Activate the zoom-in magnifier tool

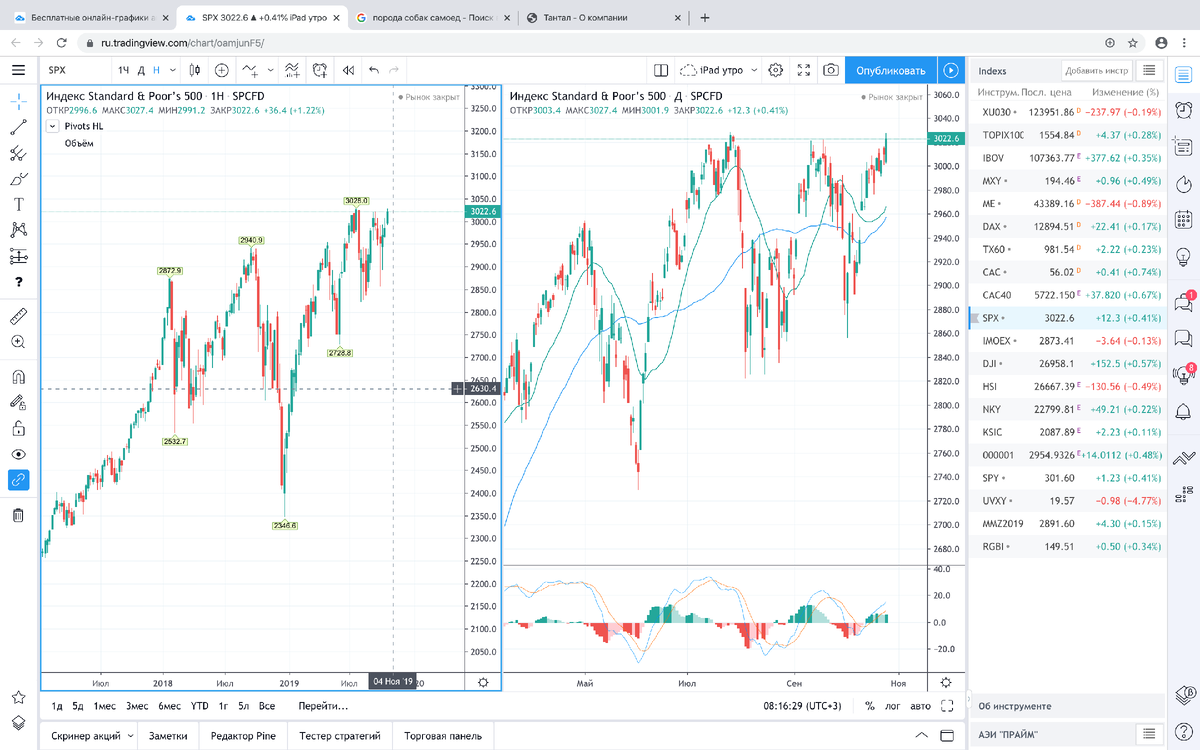point(18,342)
